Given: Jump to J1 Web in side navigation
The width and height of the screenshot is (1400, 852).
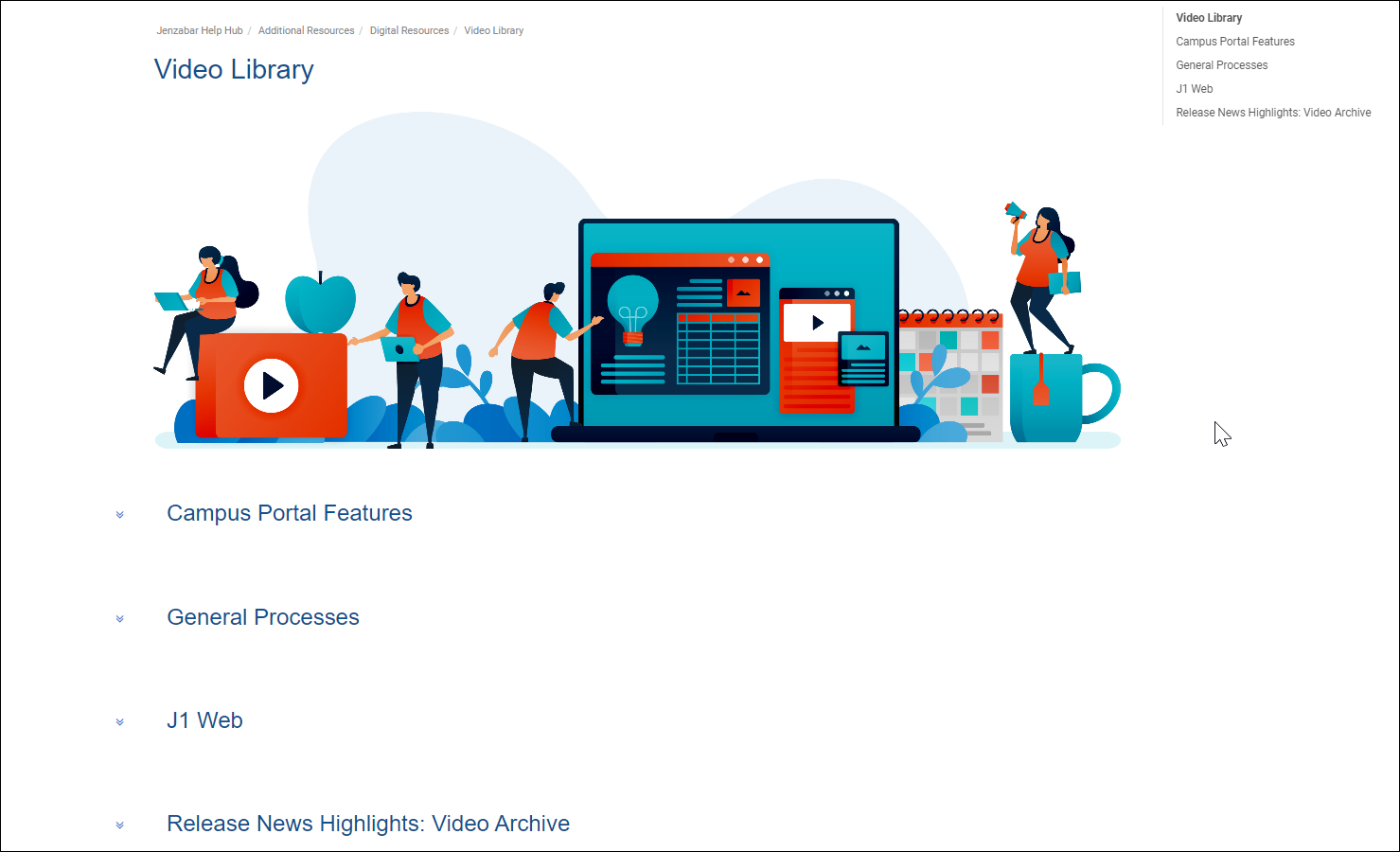Looking at the screenshot, I should pos(1195,89).
